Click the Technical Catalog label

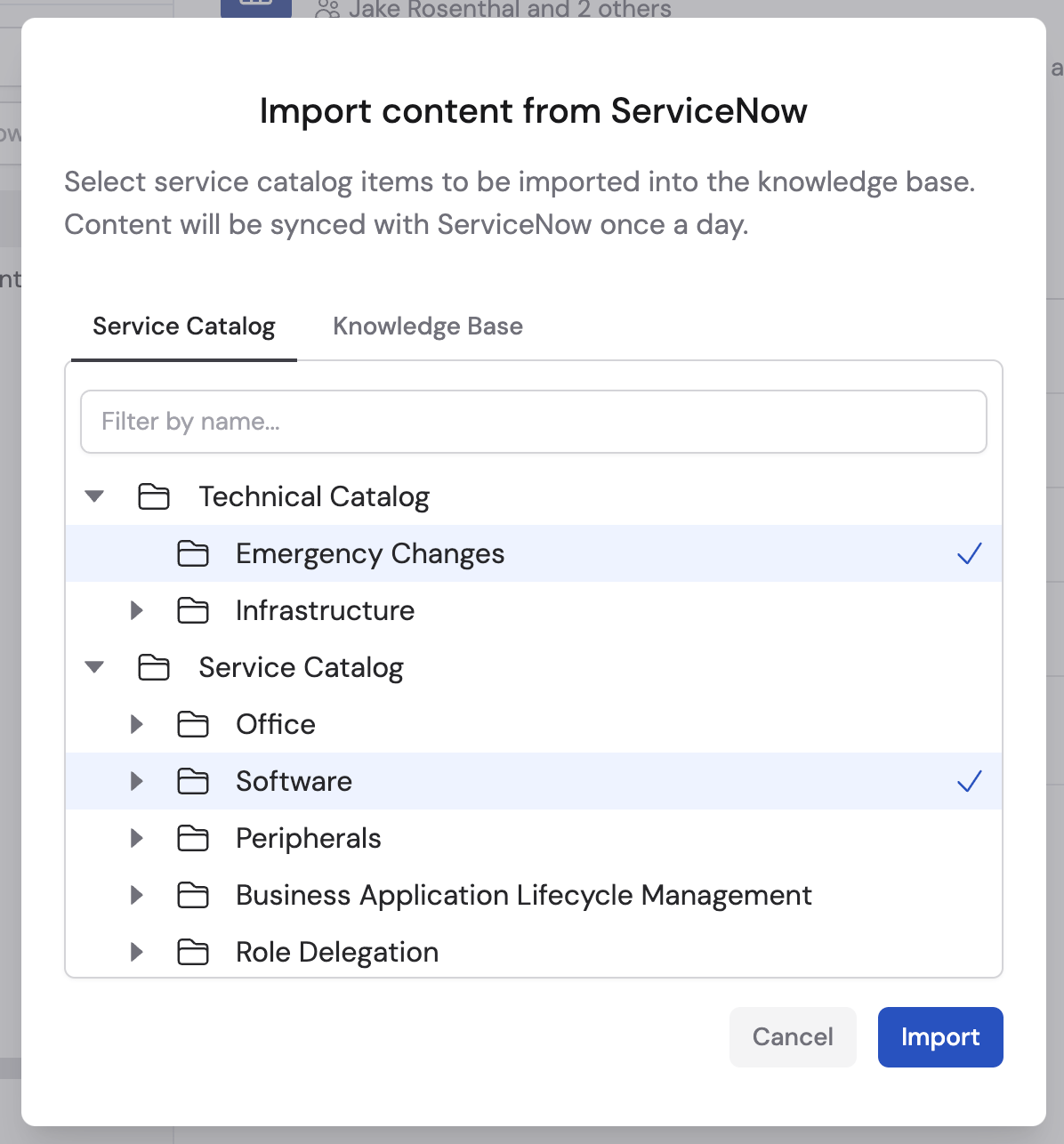(x=314, y=496)
